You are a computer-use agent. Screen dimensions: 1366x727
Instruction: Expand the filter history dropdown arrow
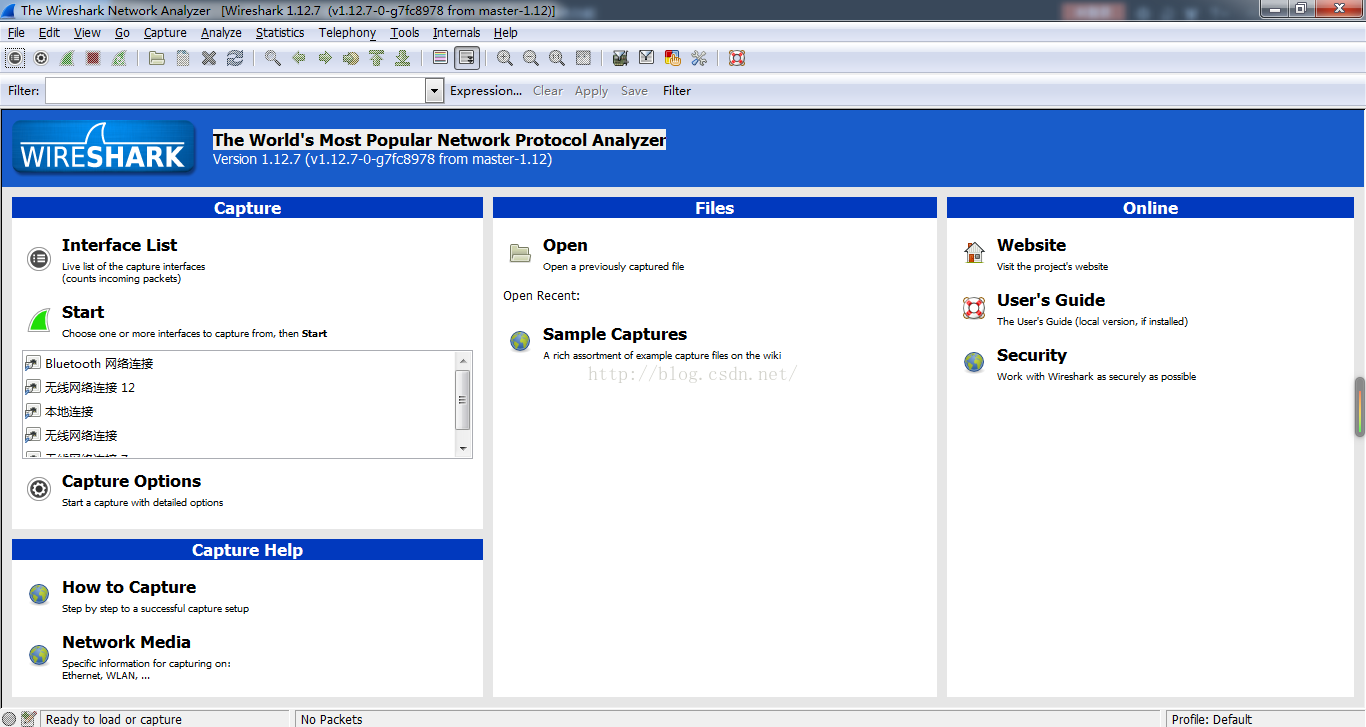[x=435, y=91]
